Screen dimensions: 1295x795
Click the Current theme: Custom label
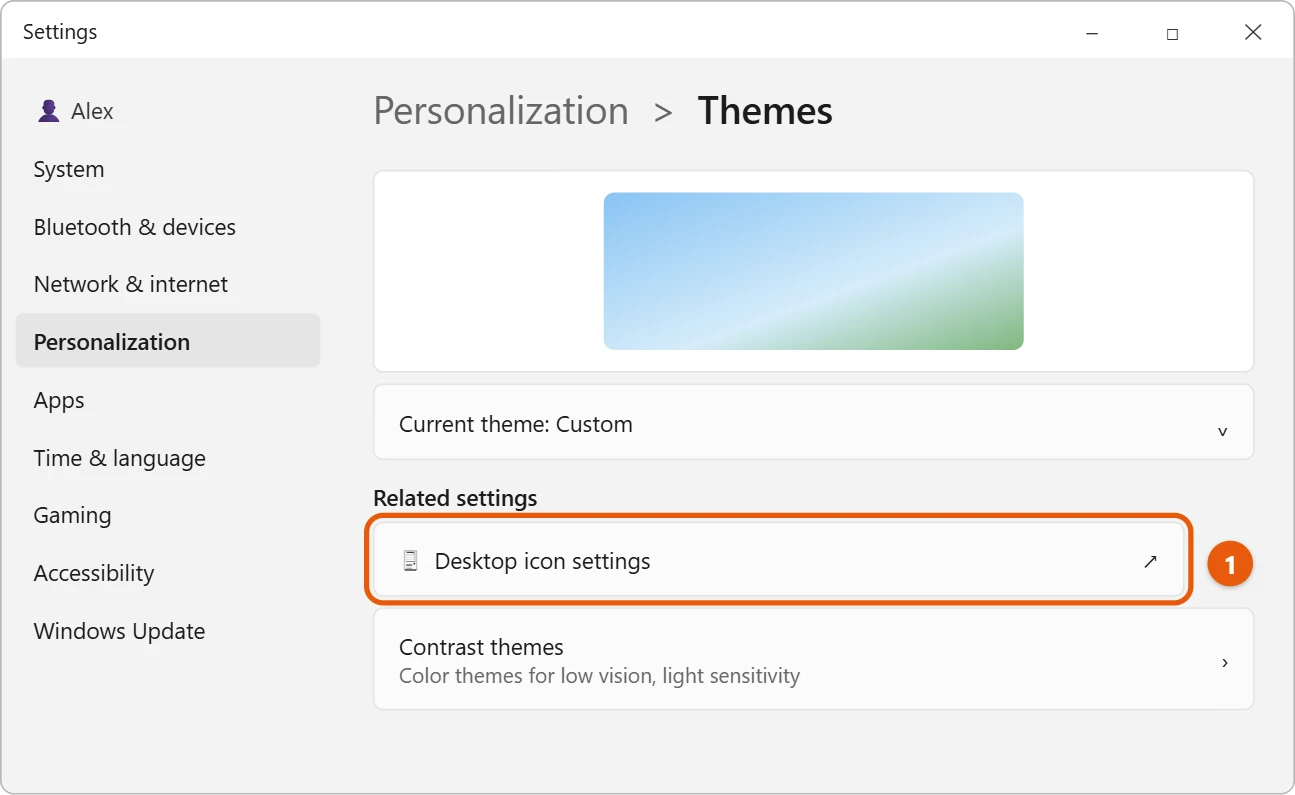pos(516,424)
